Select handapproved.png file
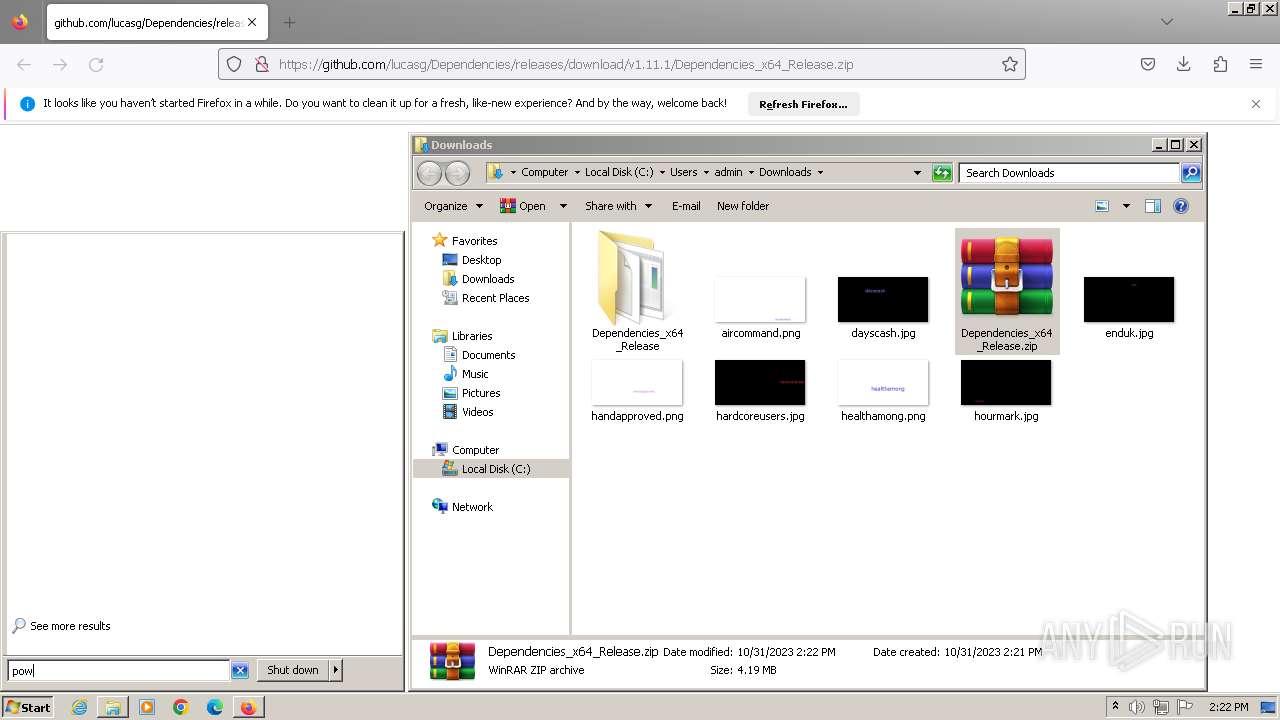 click(x=637, y=391)
